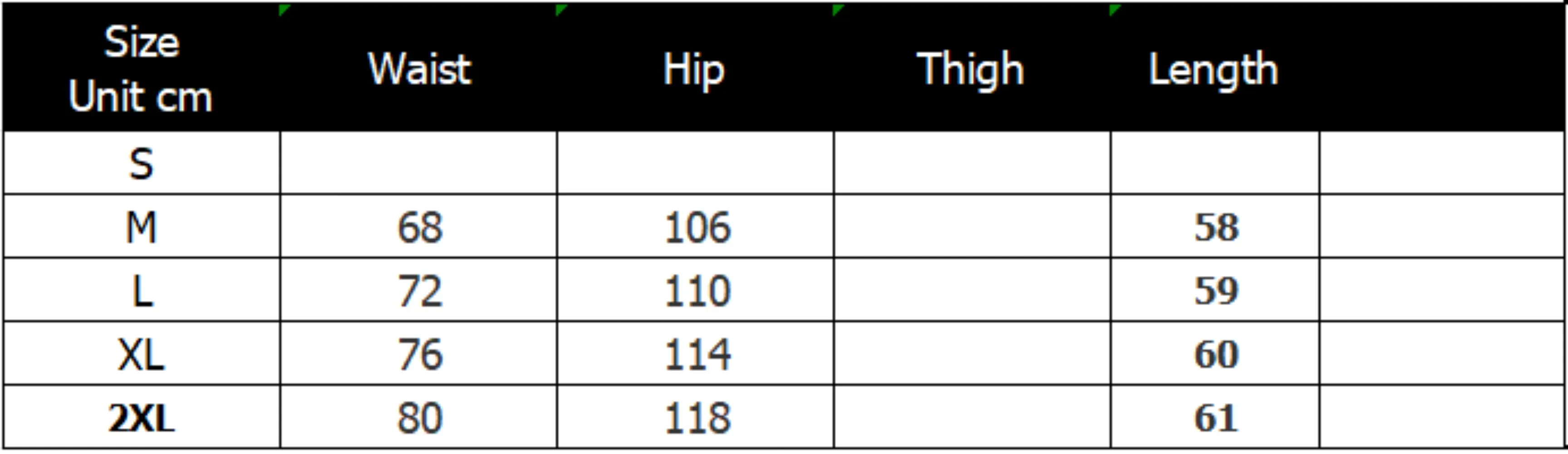Image resolution: width=1568 pixels, height=454 pixels.
Task: Select the S size row label
Action: click(x=141, y=164)
